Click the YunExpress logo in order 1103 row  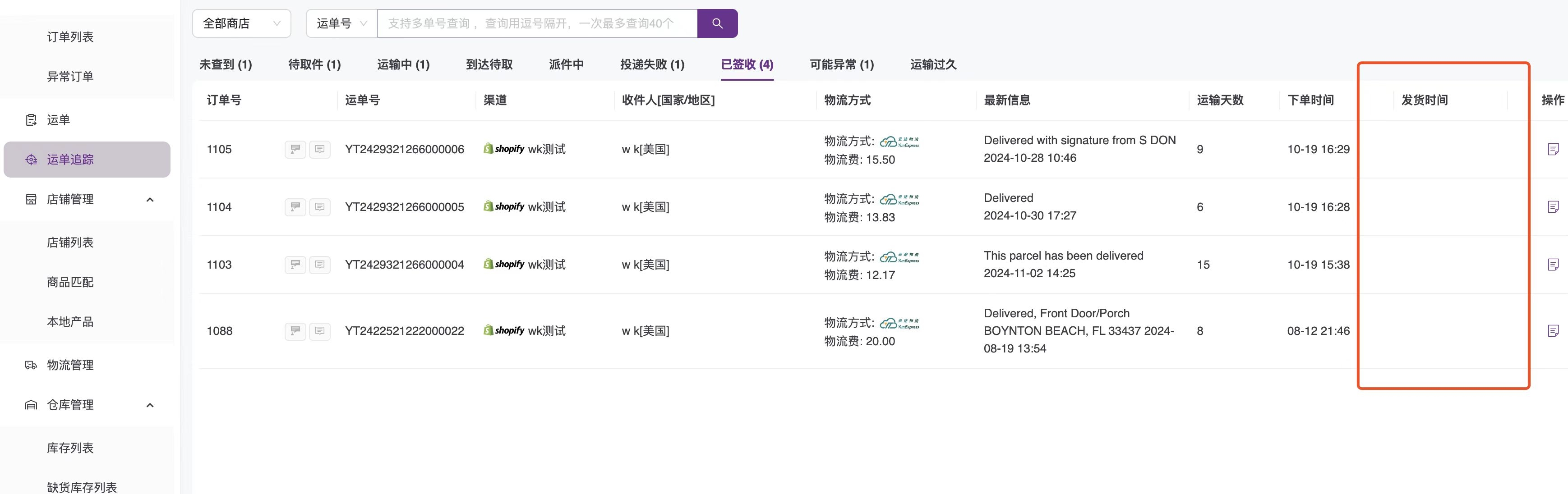(x=899, y=257)
